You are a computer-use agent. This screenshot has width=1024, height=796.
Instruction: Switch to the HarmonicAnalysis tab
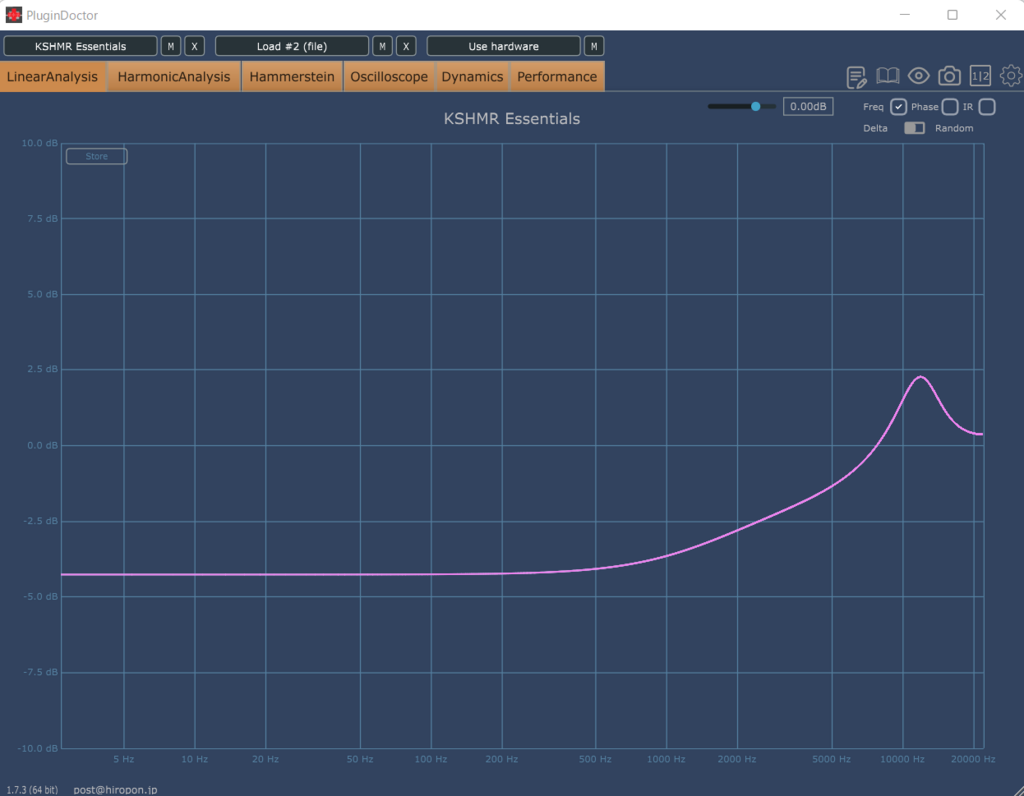[x=174, y=76]
